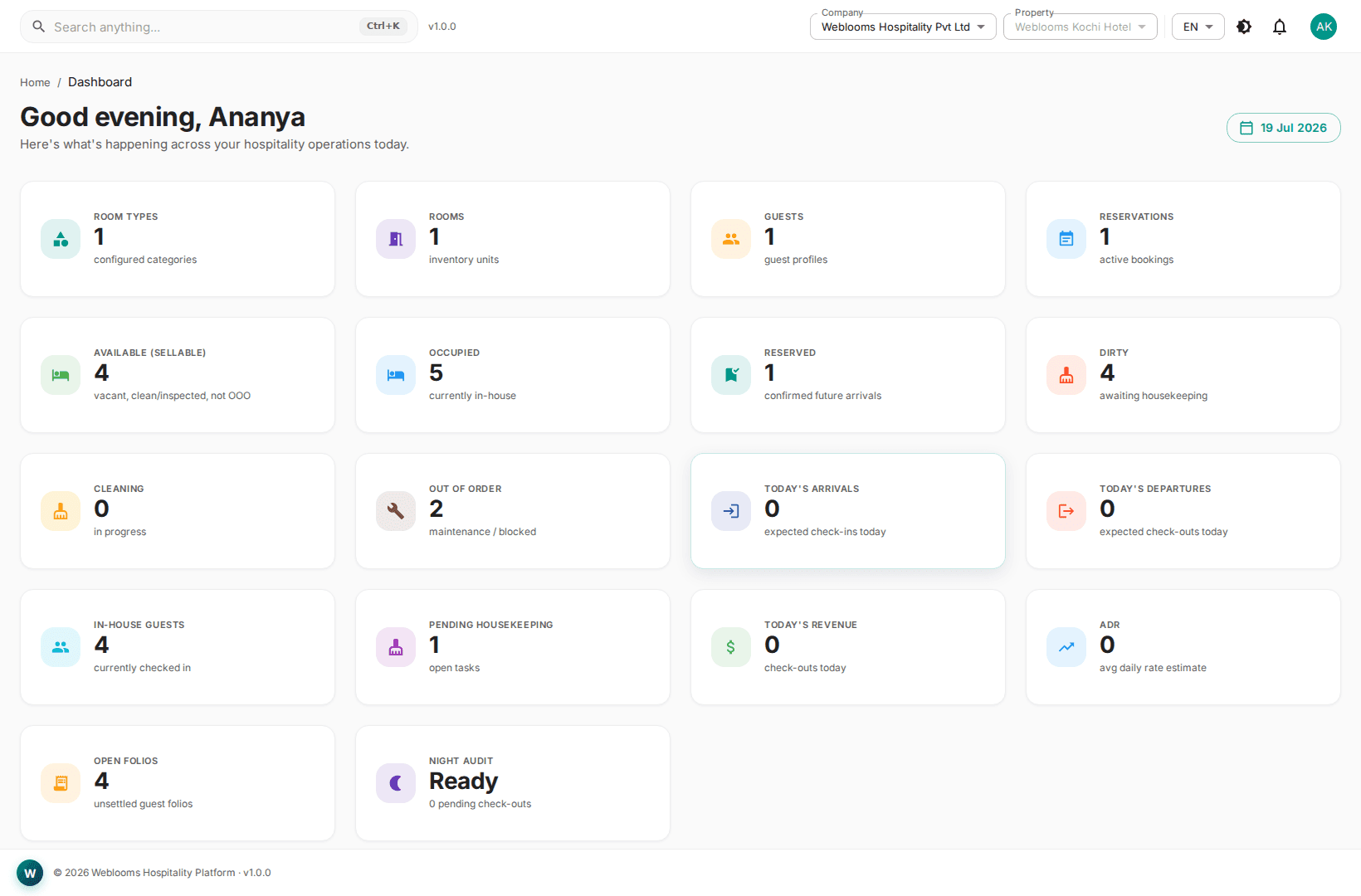Click the Ctrl+K shortcut badge
Viewport: 1361px width, 896px height.
pos(383,26)
